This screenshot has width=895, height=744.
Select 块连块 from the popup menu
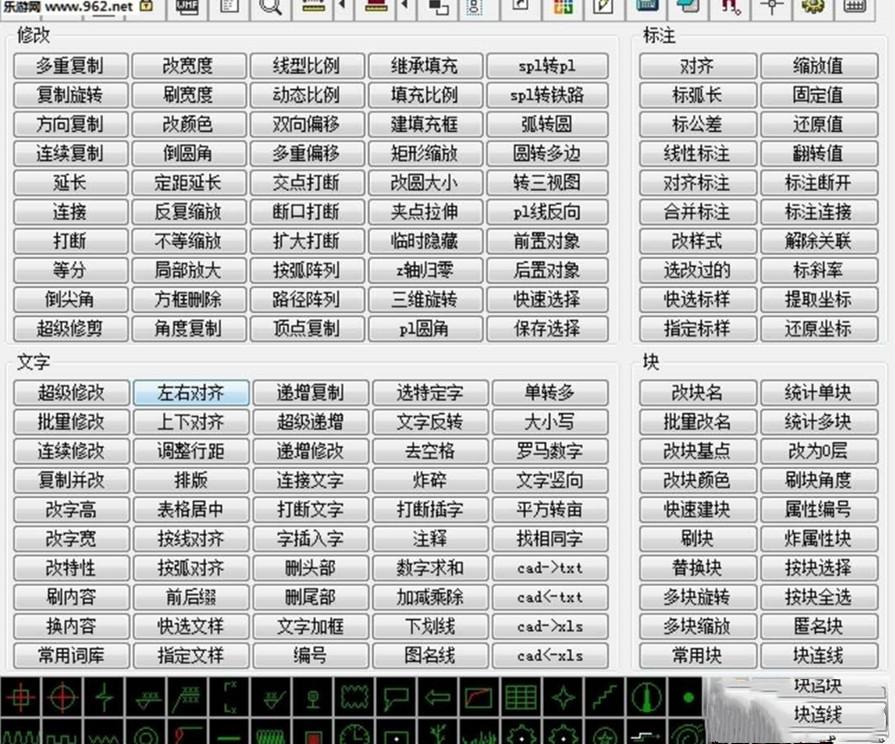[817, 687]
